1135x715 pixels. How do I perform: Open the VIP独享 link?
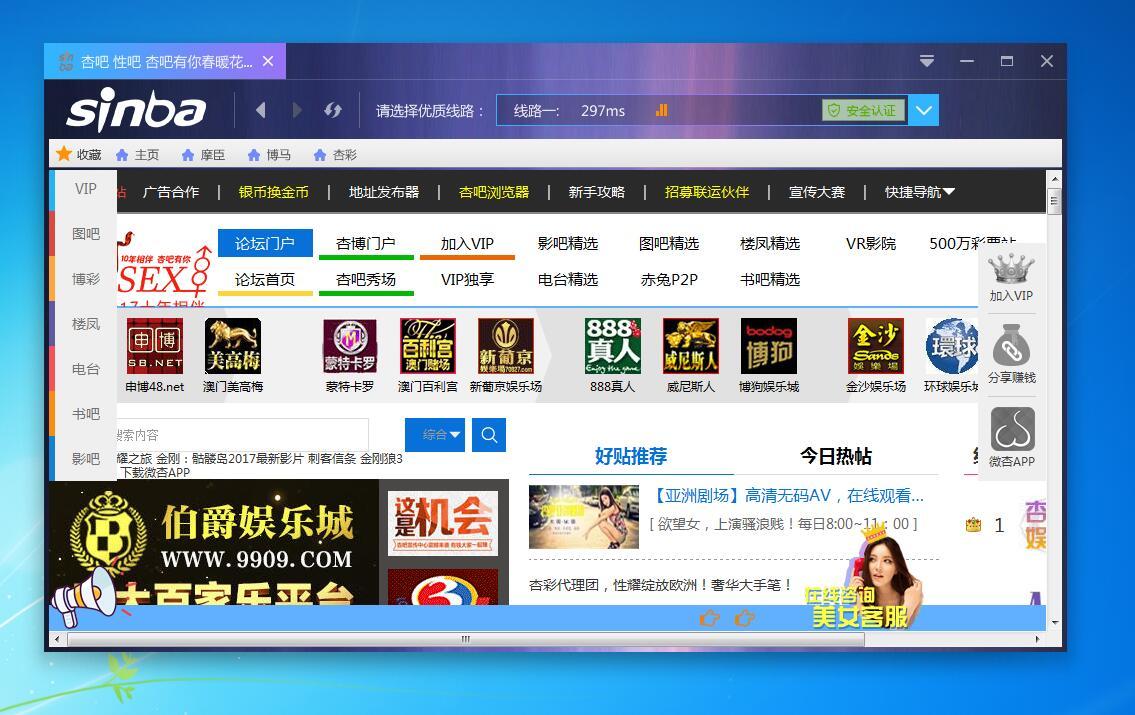467,279
